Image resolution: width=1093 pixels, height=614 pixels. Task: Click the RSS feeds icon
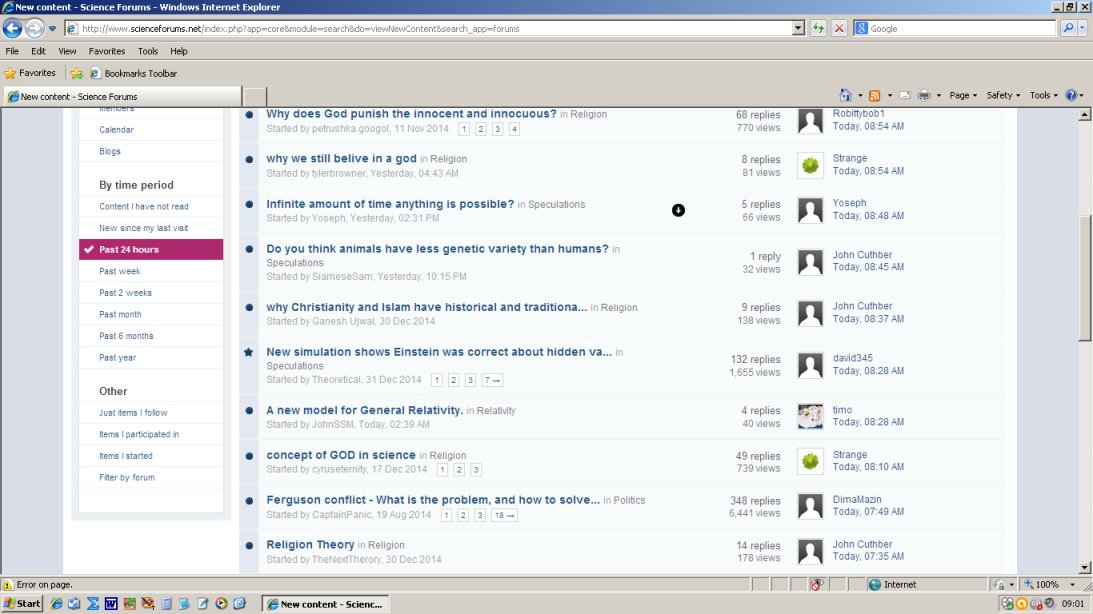coord(875,95)
